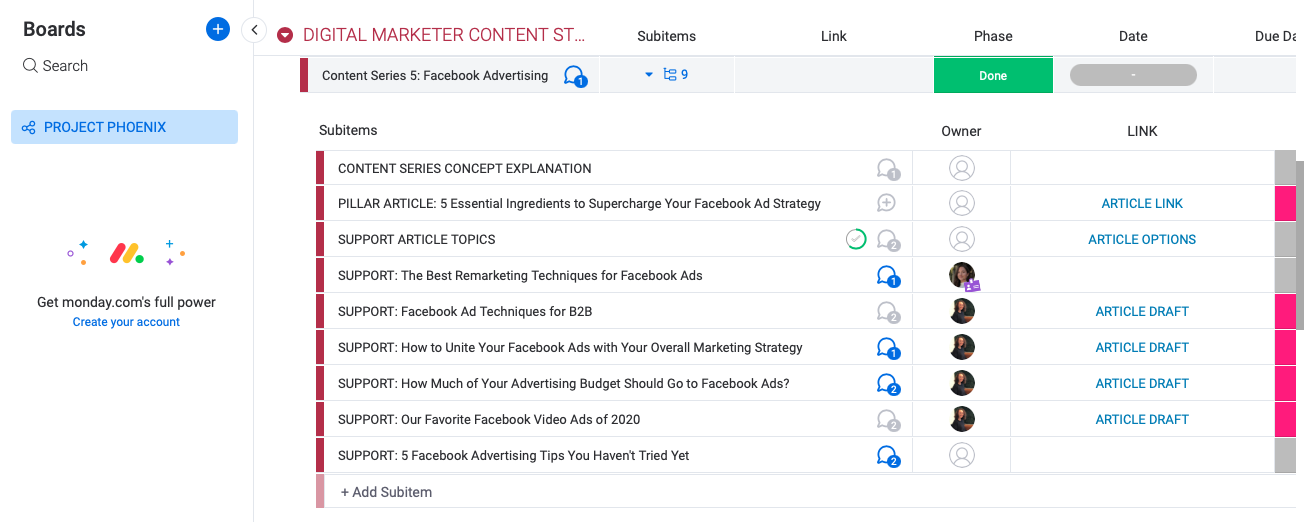Collapse the left Boards sidebar
Image resolution: width=1304 pixels, height=522 pixels.
(254, 30)
